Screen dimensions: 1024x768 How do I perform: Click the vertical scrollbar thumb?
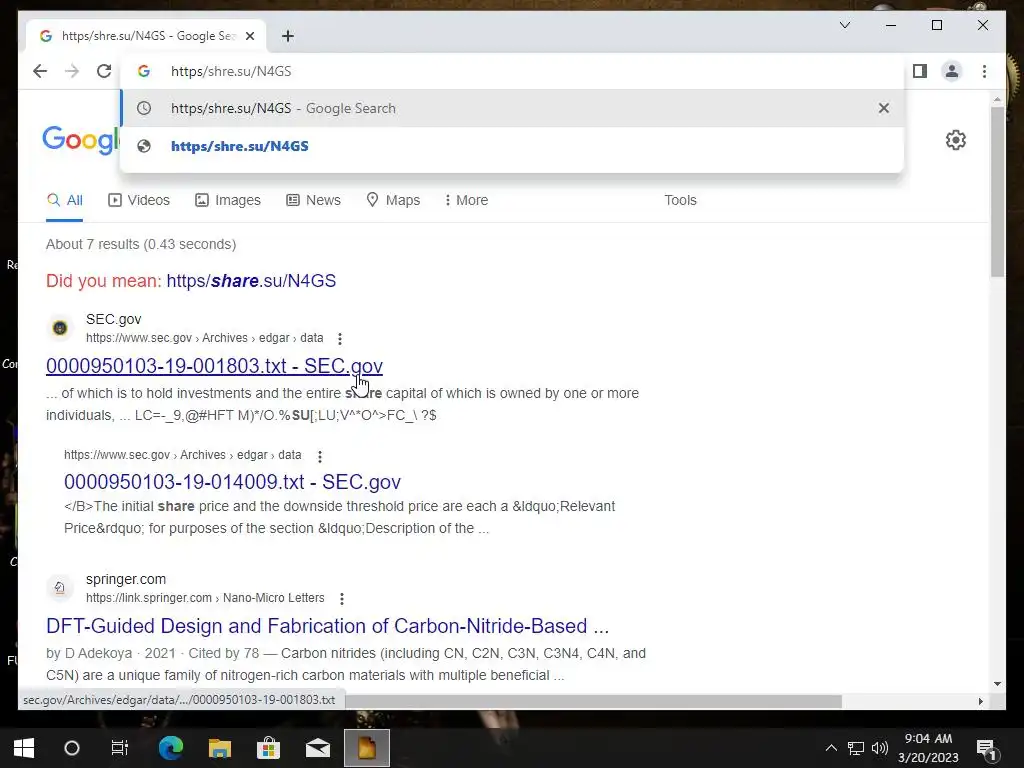tap(997, 191)
